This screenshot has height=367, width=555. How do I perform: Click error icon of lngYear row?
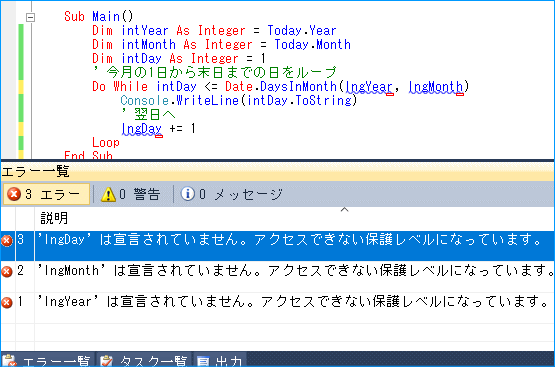tap(7, 303)
